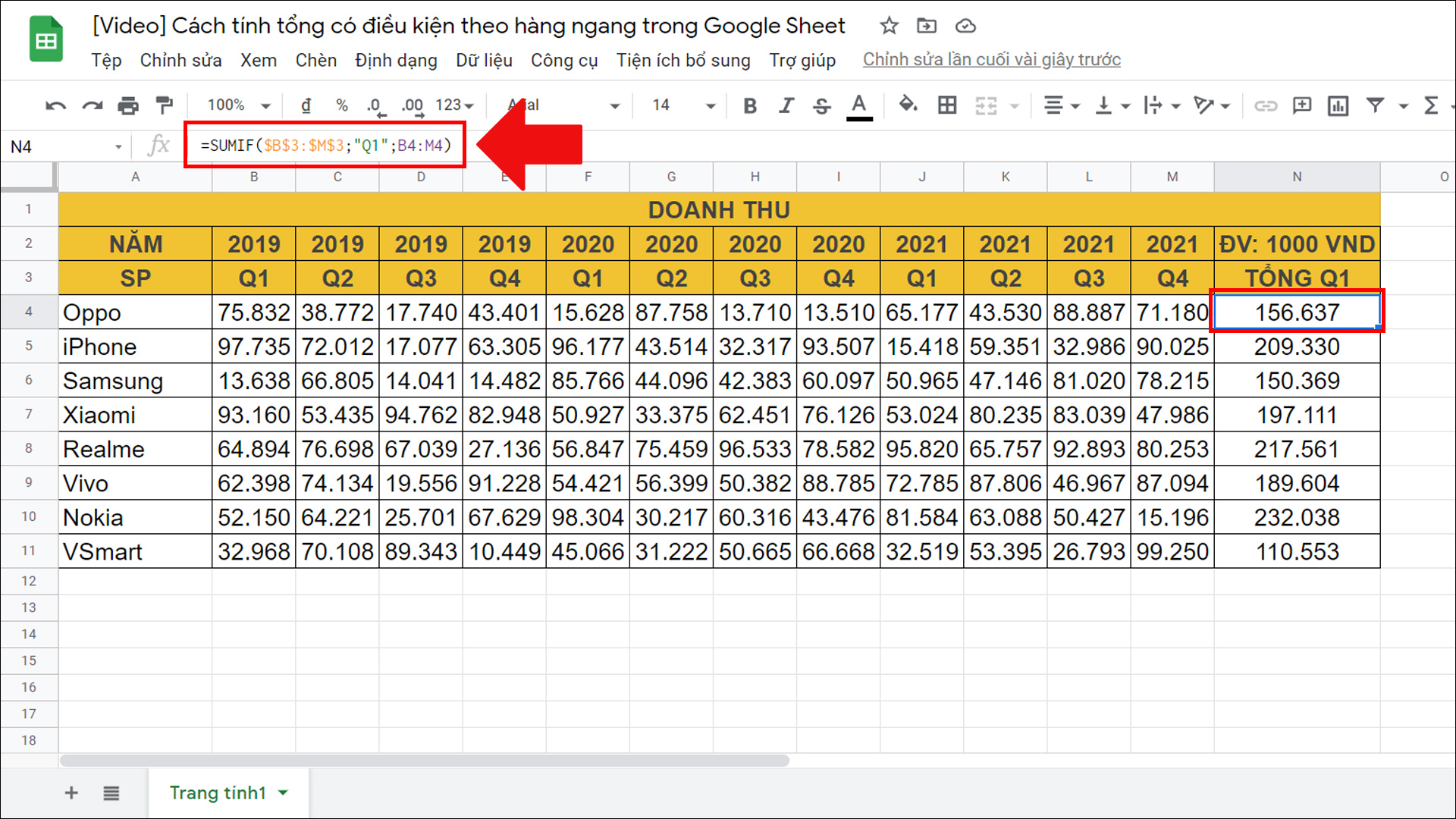Viewport: 1456px width, 819px height.
Task: Expand merge cells options arrow
Action: click(x=1015, y=106)
